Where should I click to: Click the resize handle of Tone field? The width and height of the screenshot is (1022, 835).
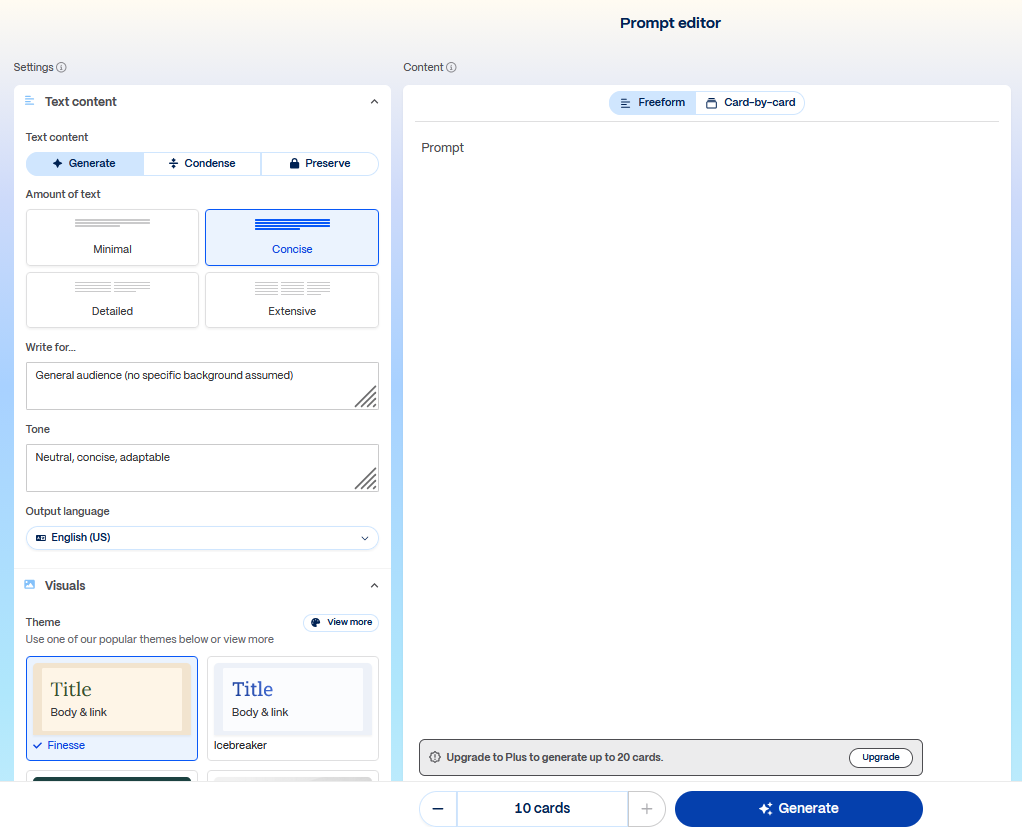pyautogui.click(x=366, y=479)
